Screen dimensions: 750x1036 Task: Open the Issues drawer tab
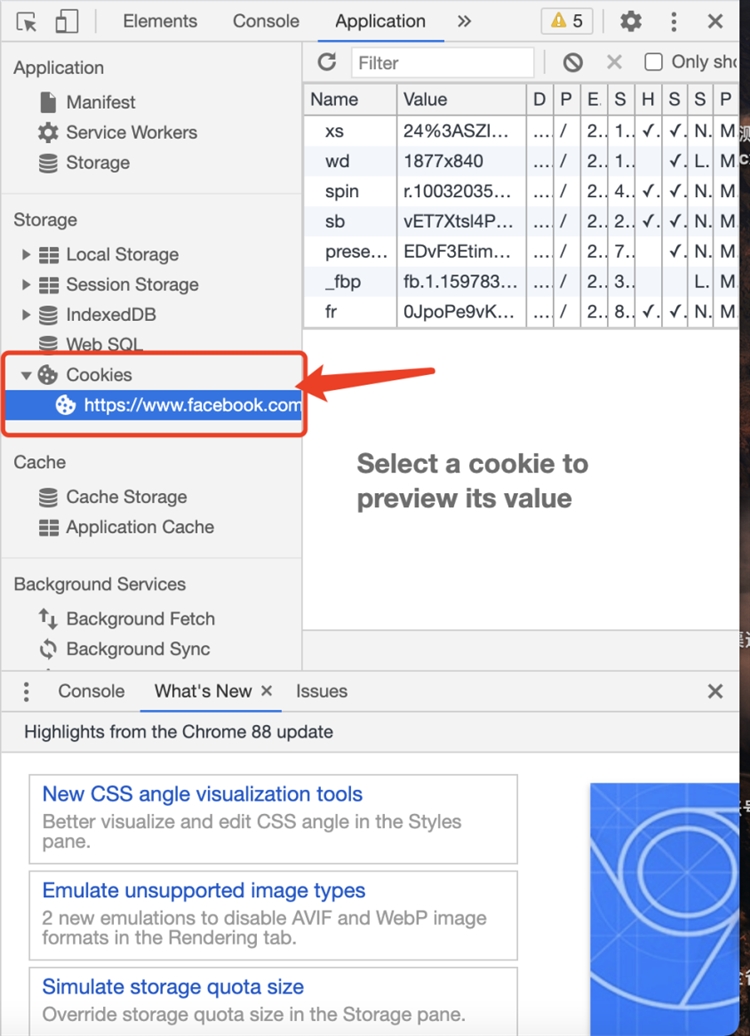tap(321, 691)
